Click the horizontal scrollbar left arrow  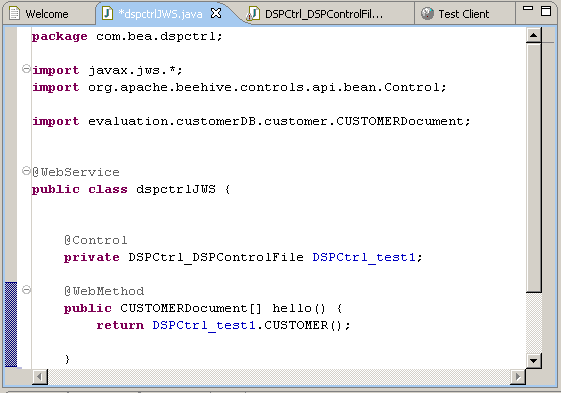(40, 377)
